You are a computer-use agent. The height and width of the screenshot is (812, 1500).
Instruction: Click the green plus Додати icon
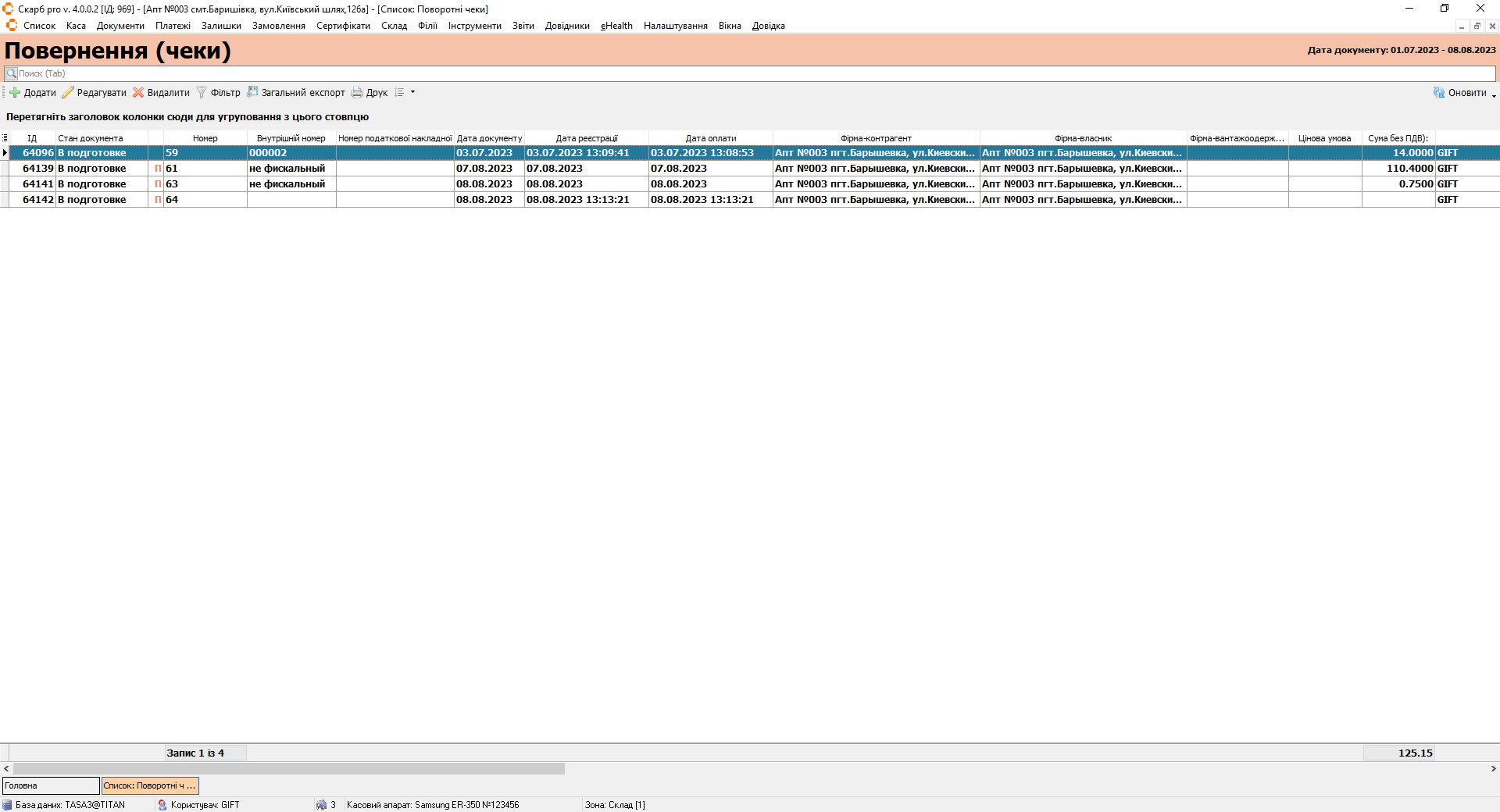click(x=15, y=92)
